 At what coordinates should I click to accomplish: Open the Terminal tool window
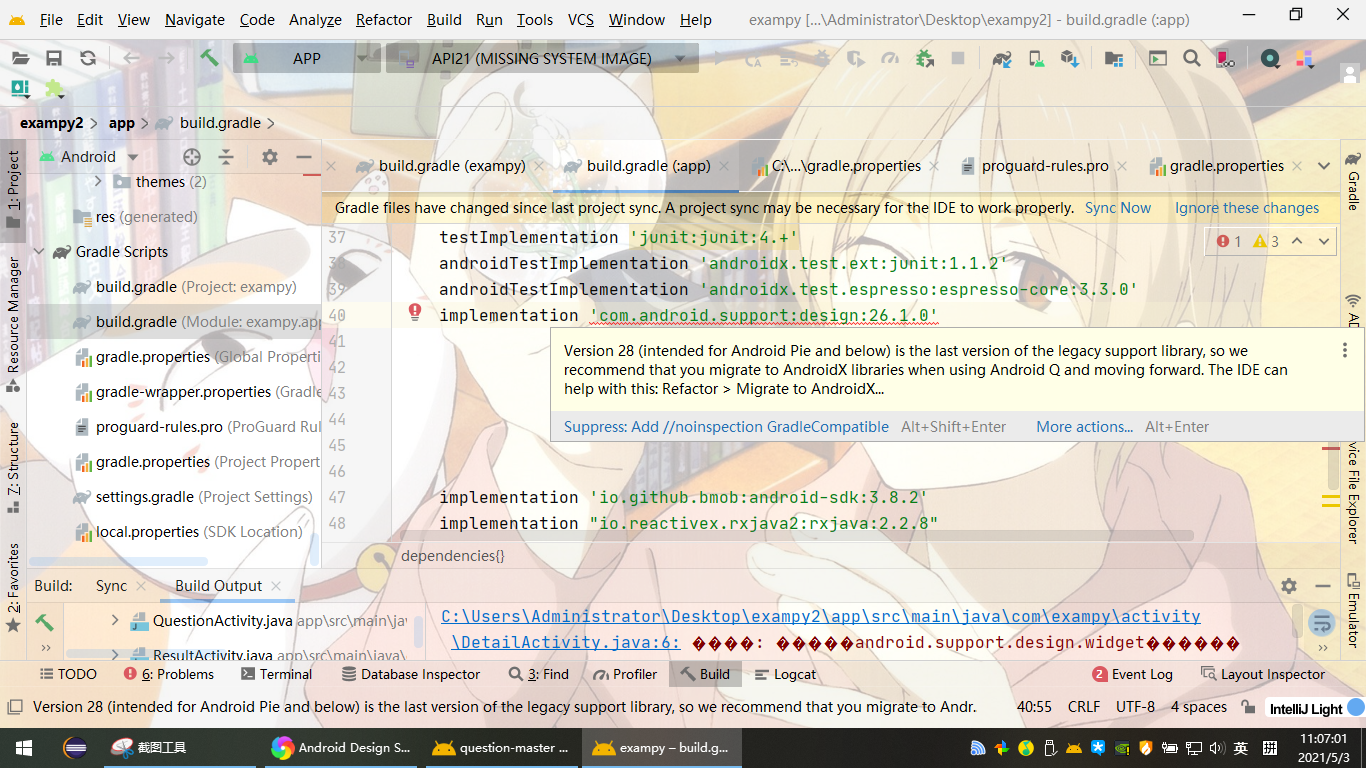click(275, 674)
